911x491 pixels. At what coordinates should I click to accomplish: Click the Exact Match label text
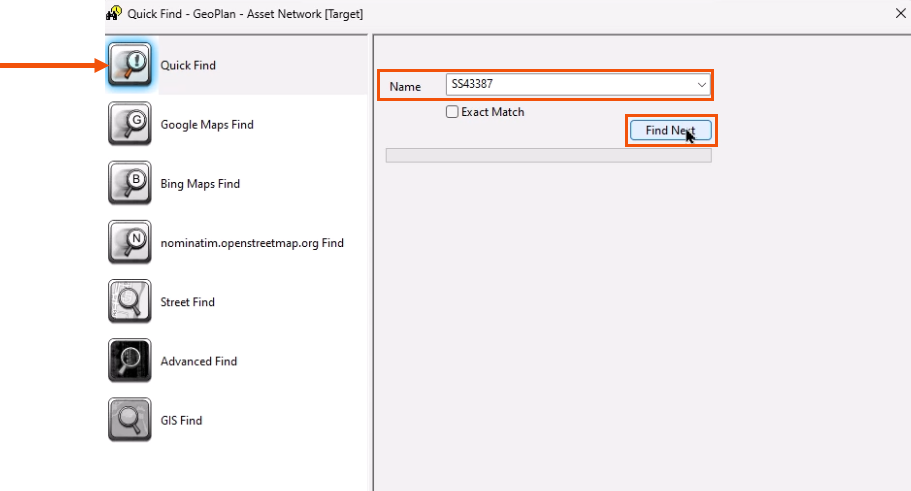(x=493, y=112)
